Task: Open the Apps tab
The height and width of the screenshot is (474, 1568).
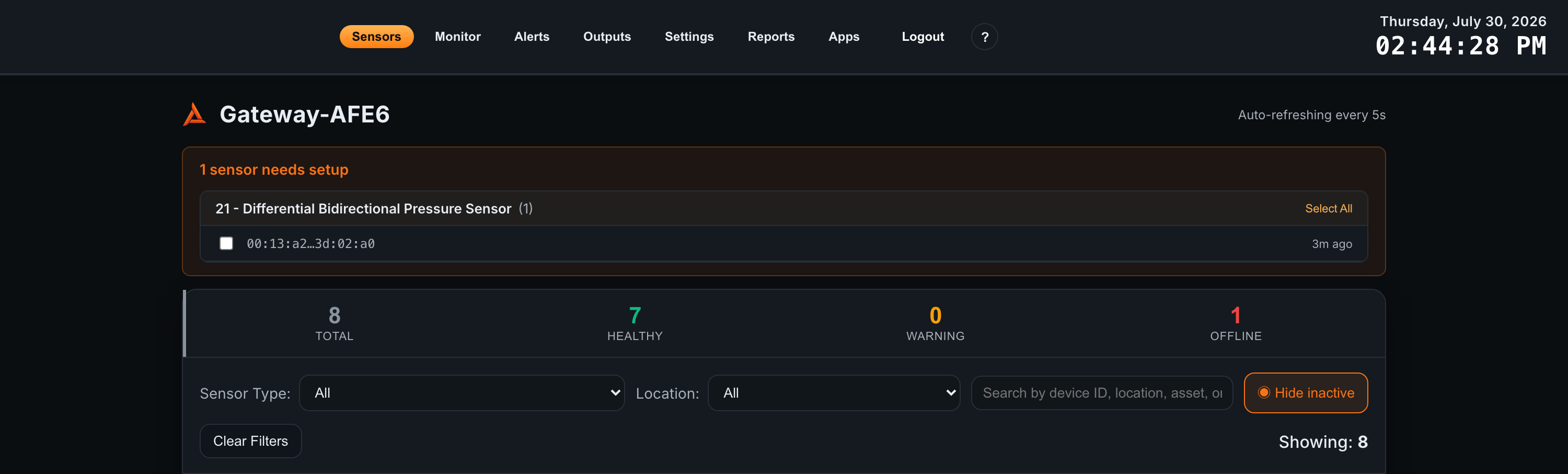Action: point(844,37)
